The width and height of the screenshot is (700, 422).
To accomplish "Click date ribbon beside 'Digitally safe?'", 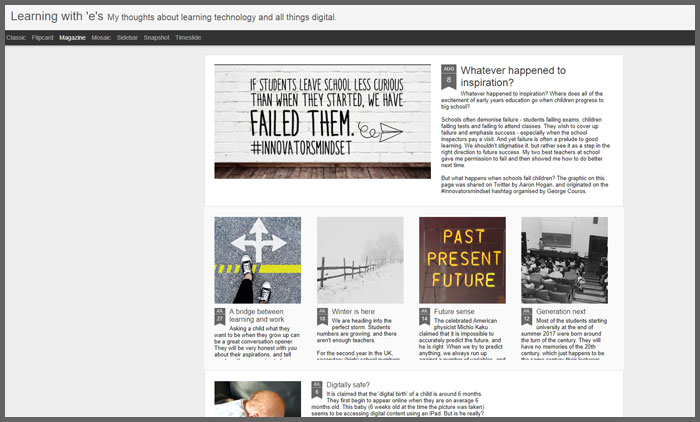I will point(317,390).
